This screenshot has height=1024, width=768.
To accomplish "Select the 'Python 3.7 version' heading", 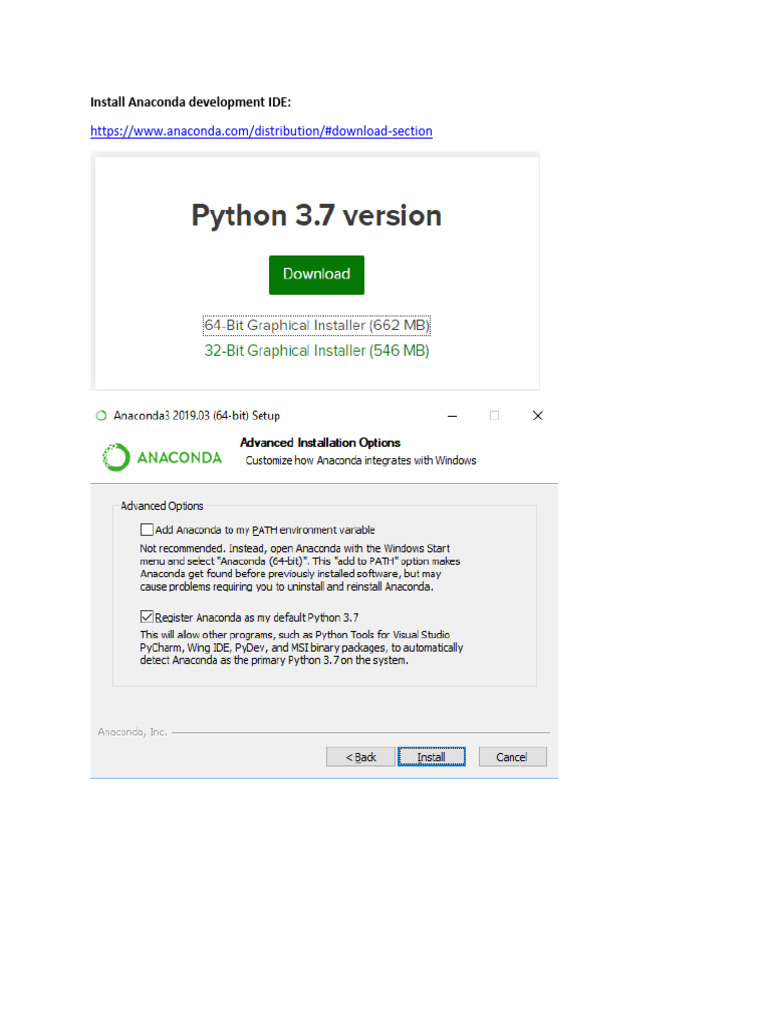I will coord(317,216).
